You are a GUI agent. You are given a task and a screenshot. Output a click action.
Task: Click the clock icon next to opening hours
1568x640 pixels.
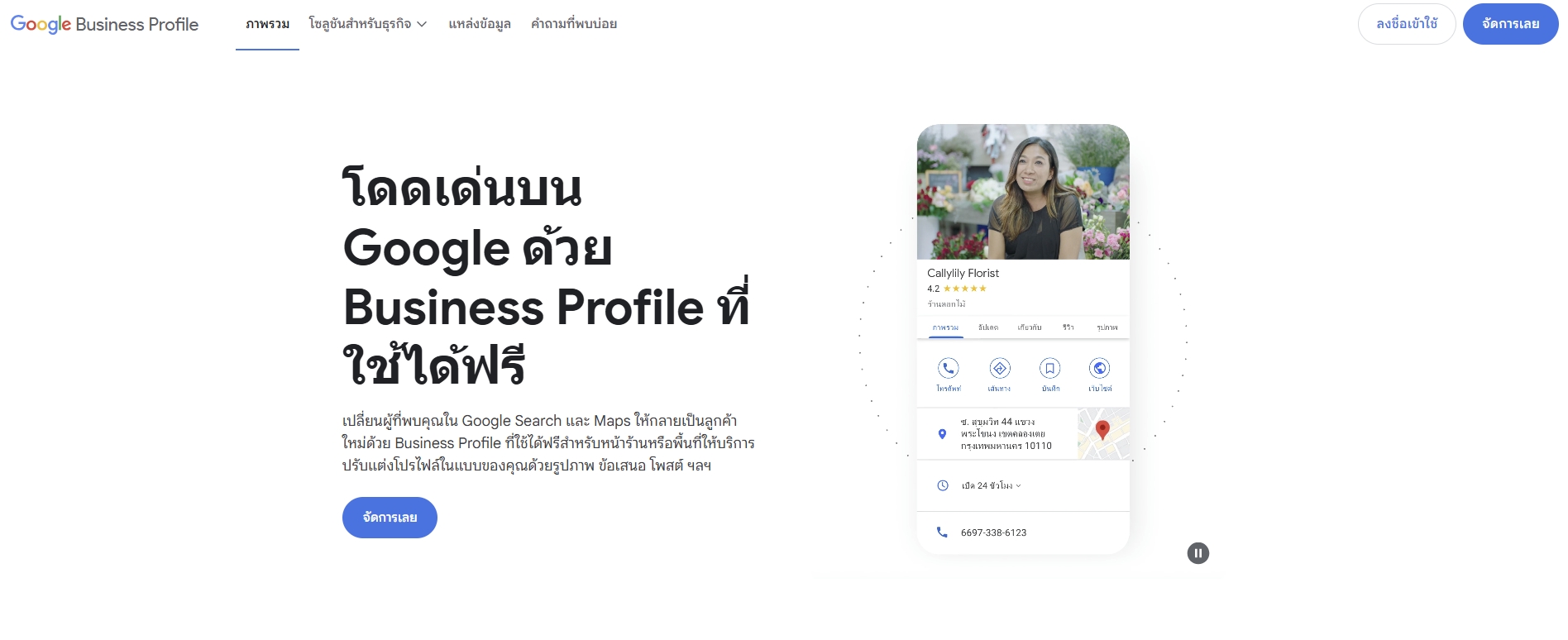click(x=942, y=485)
